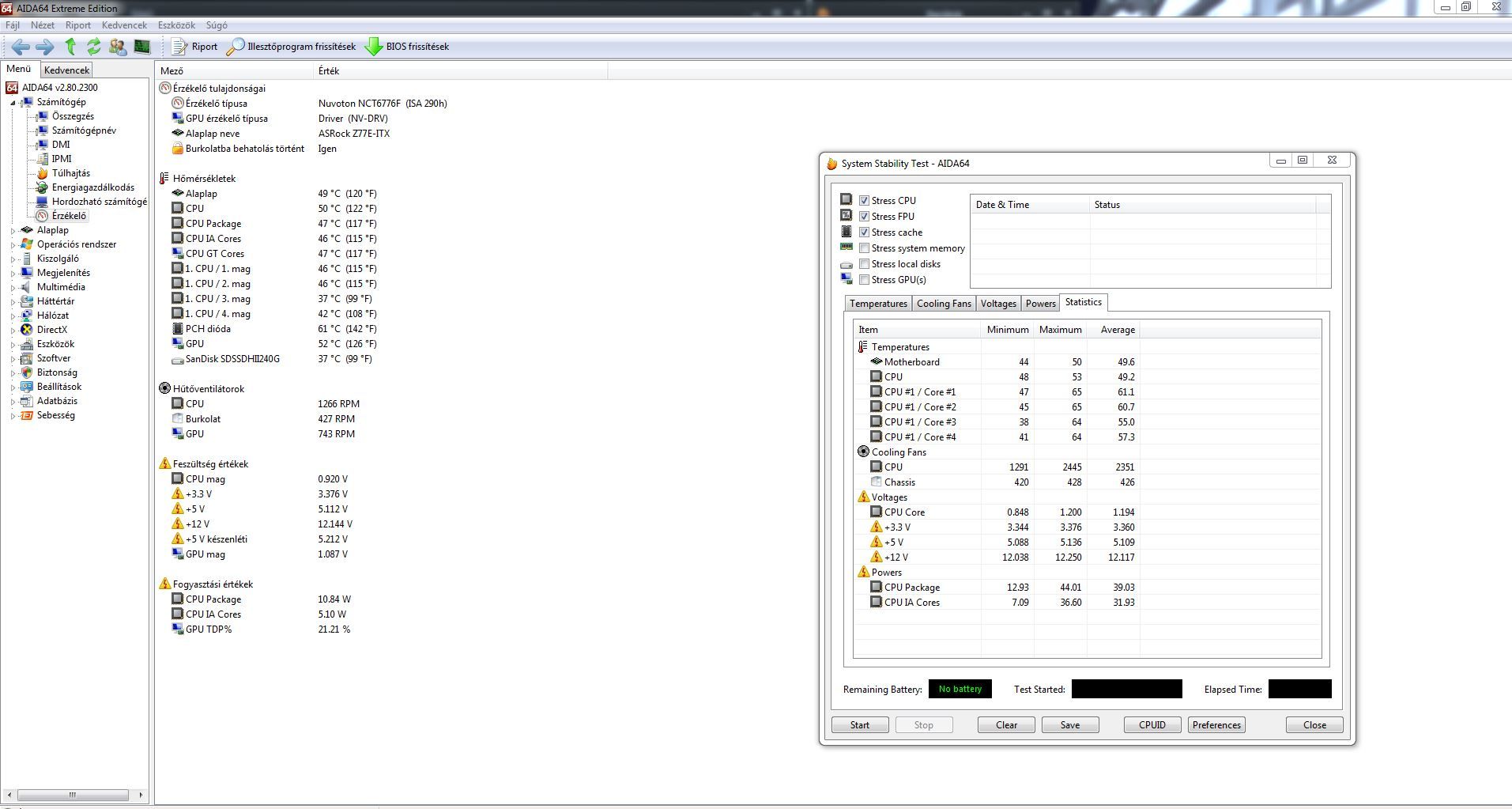Click the Clear button
This screenshot has height=809, width=1512.
coord(1006,725)
